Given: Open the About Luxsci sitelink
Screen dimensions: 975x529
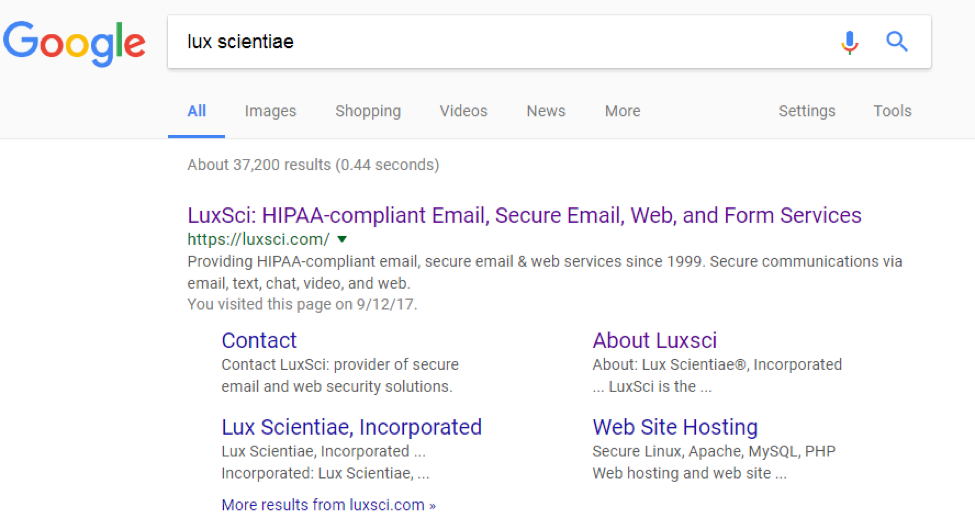Looking at the screenshot, I should (655, 341).
